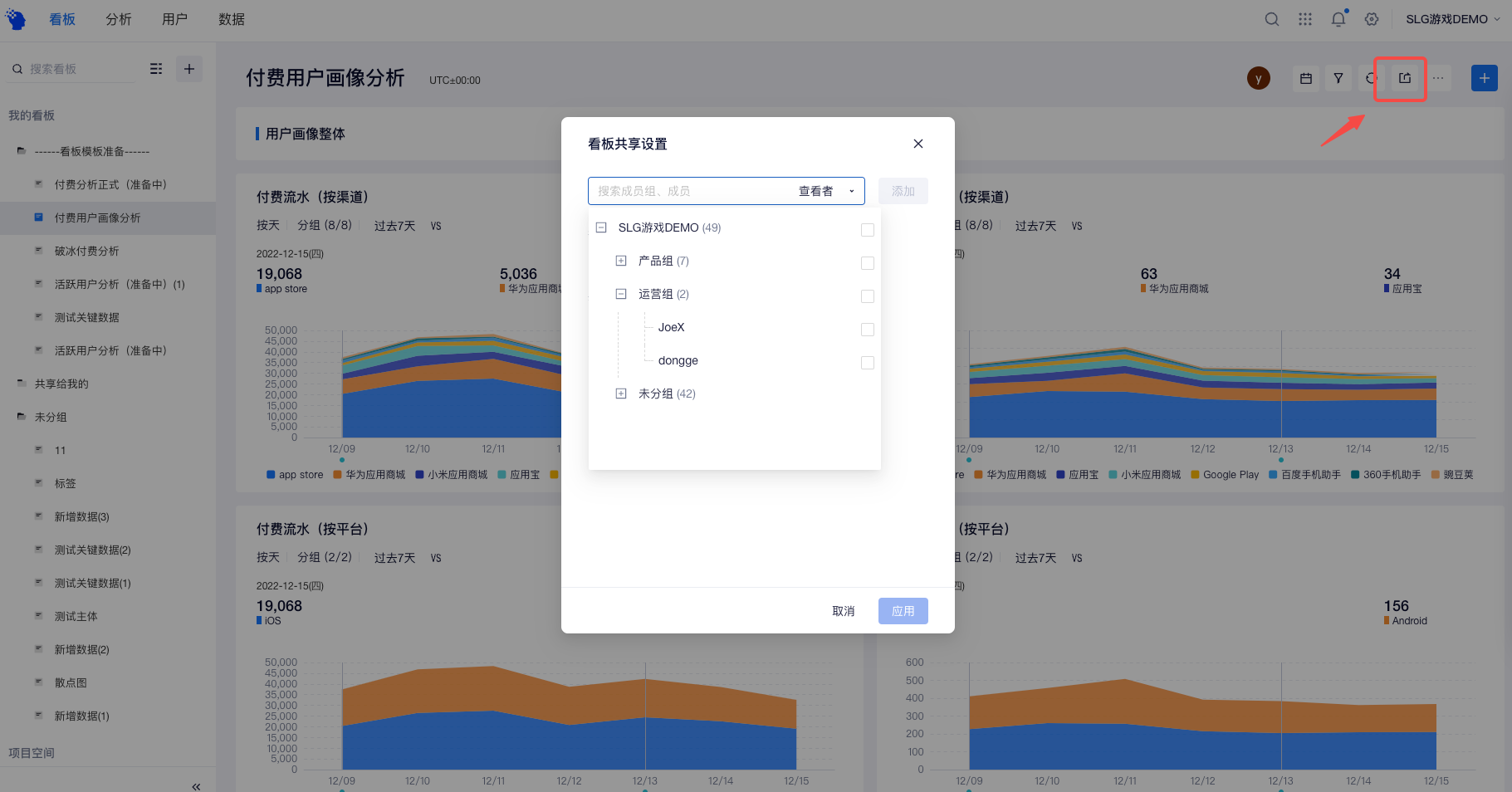Open the apps grid menu icon
This screenshot has height=792, width=1512.
point(1305,19)
